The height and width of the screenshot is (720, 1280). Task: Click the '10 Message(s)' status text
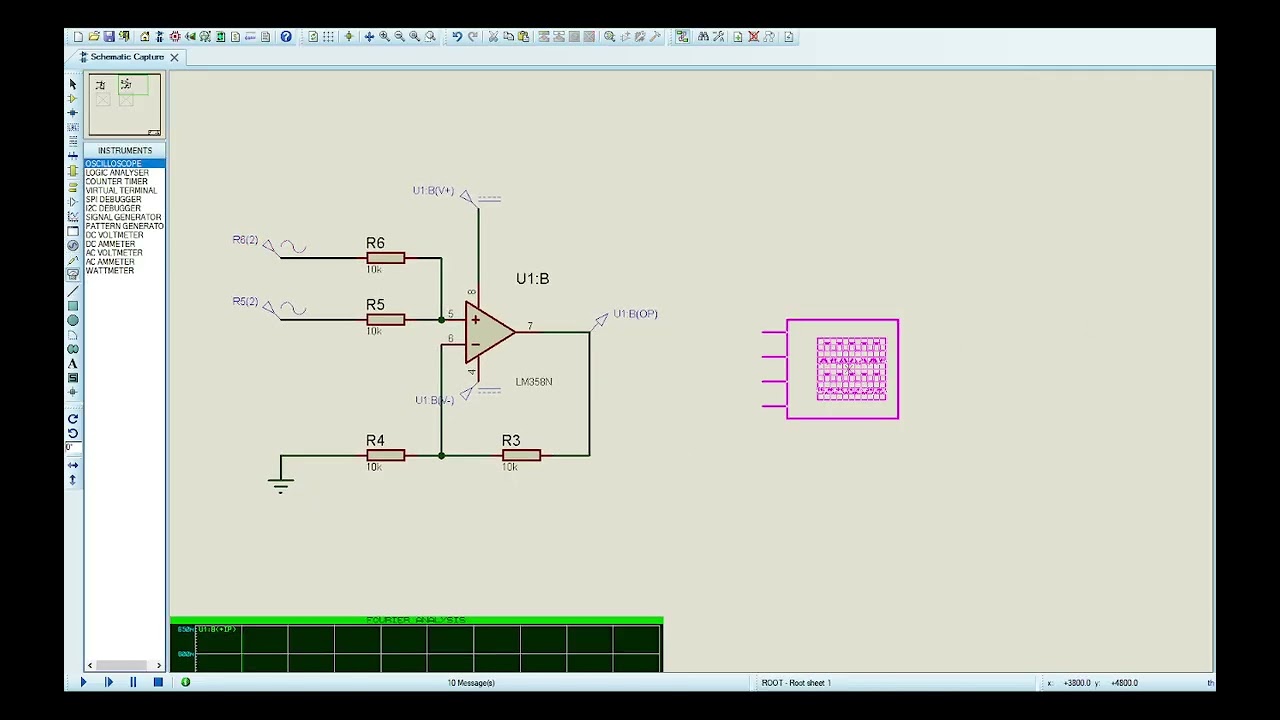pos(471,683)
